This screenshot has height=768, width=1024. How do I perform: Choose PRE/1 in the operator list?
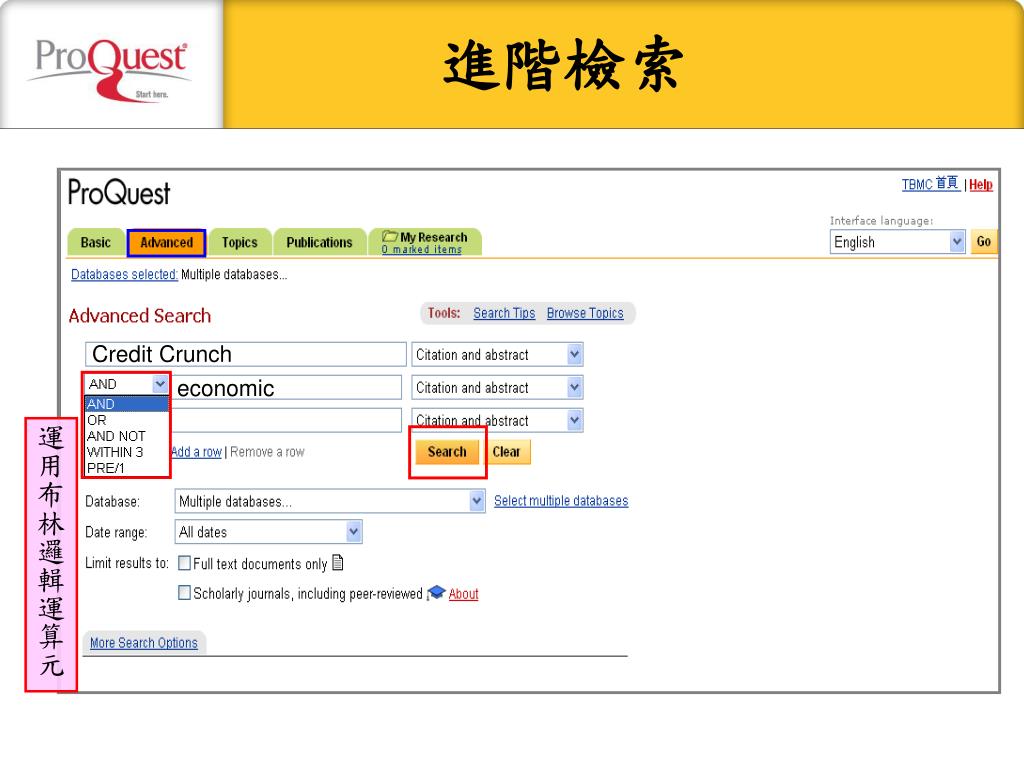coord(127,468)
